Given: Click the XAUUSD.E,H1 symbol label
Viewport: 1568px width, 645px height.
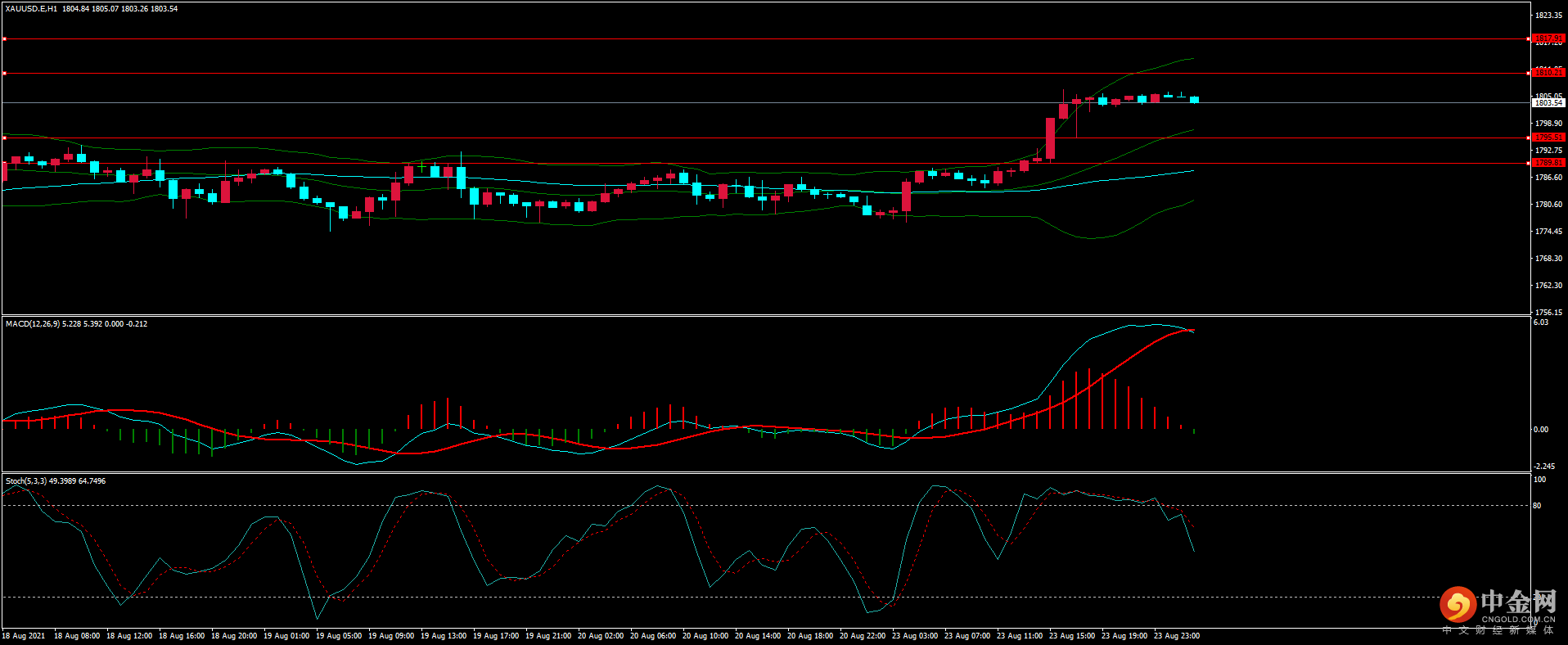Looking at the screenshot, I should 31,9.
